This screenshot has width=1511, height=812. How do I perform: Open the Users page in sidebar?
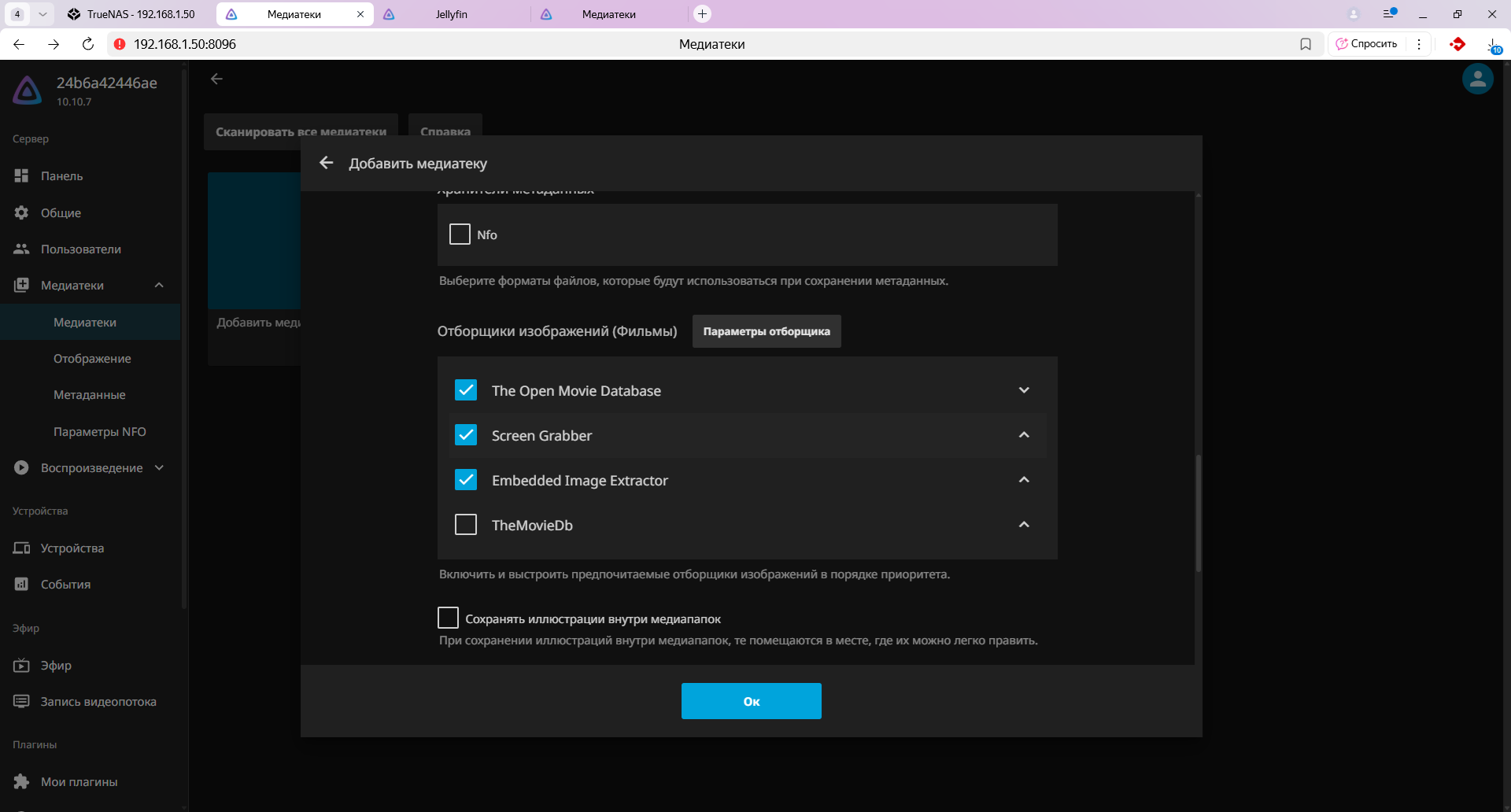80,249
